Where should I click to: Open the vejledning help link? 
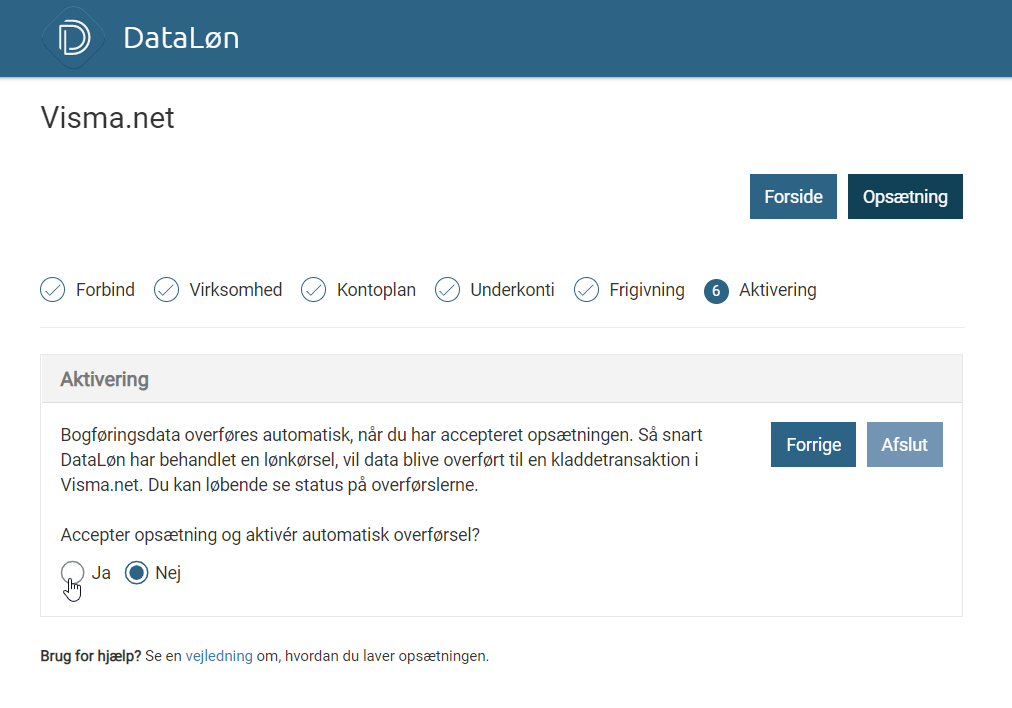pyautogui.click(x=219, y=657)
